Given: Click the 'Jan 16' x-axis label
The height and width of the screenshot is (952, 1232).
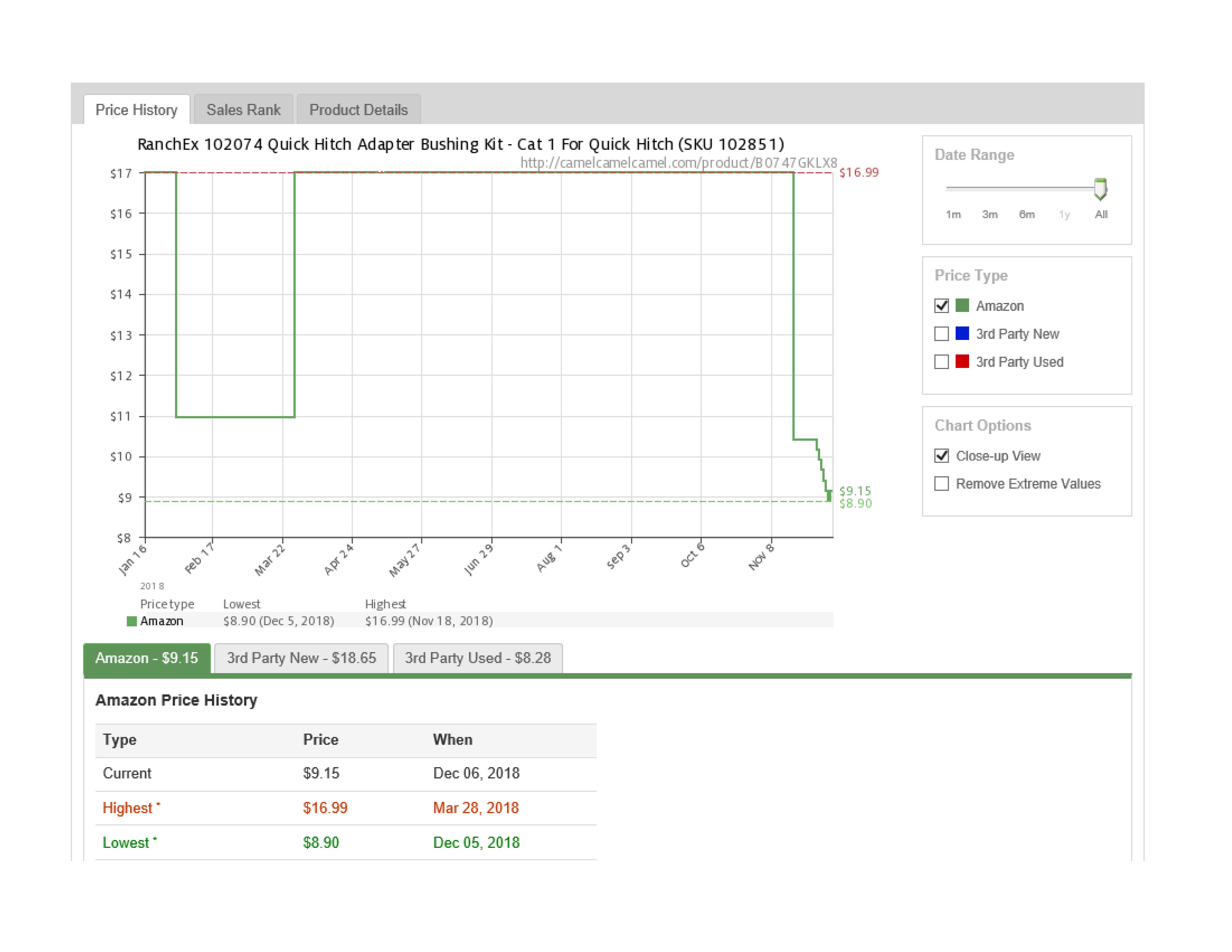Looking at the screenshot, I should click(132, 559).
